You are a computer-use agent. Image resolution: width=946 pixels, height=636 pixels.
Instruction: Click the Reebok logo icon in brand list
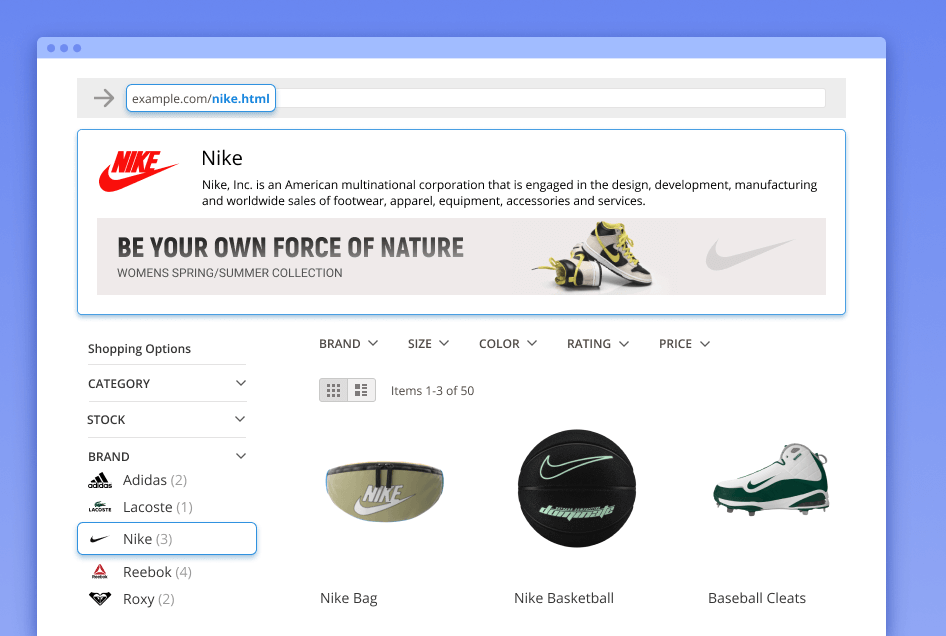(99, 572)
